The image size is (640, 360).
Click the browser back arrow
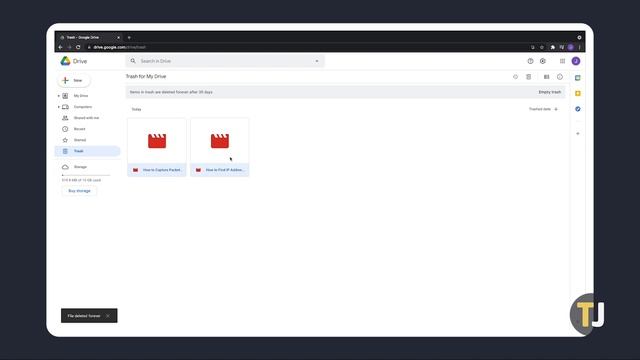point(60,47)
